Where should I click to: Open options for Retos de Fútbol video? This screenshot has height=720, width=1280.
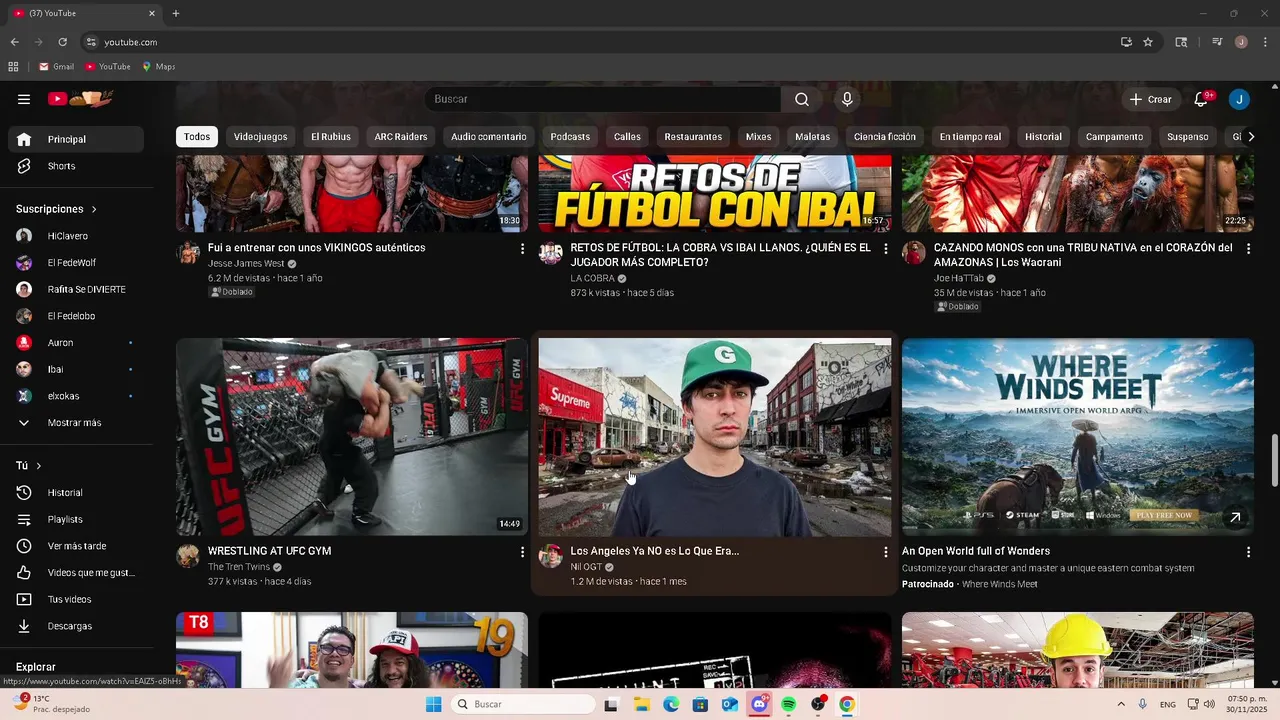[885, 248]
